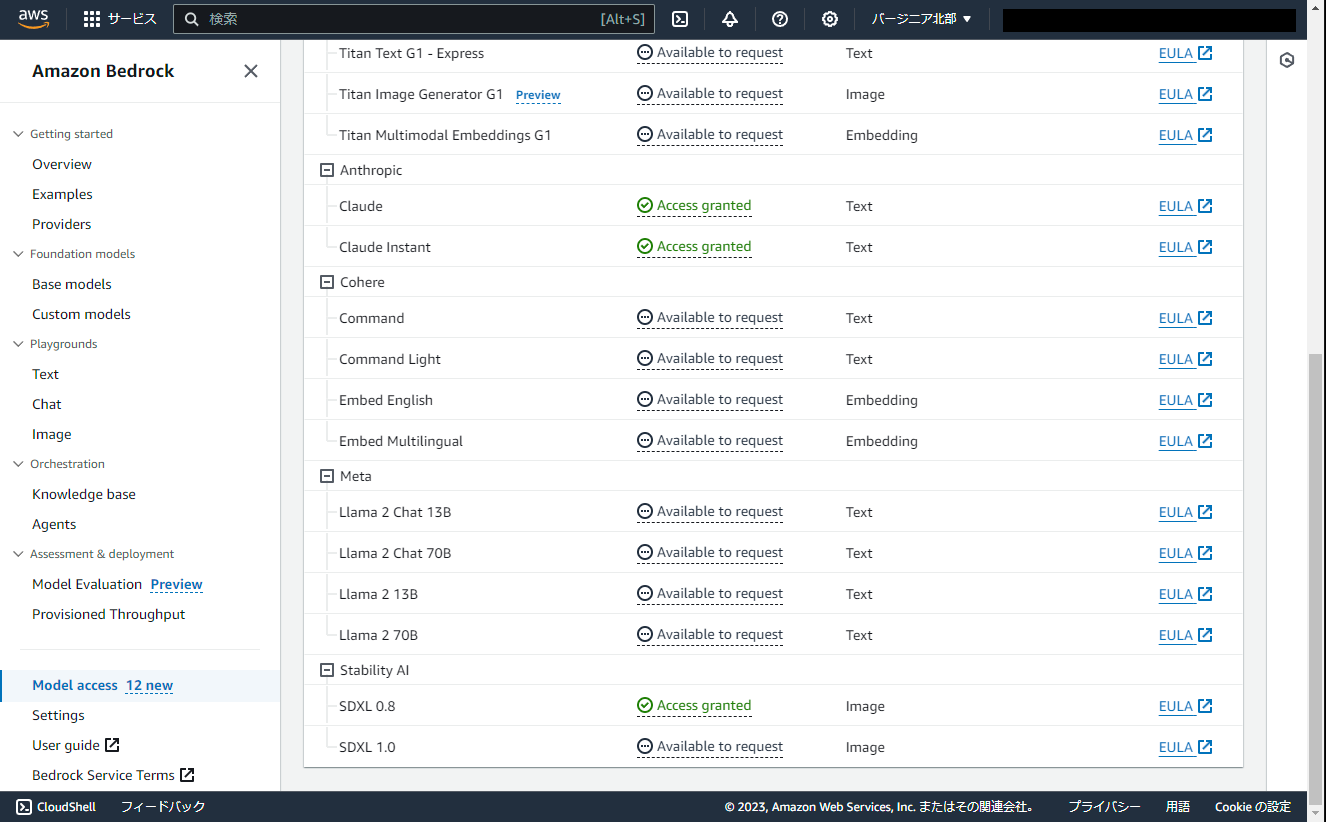Open the settings gear icon in top bar
This screenshot has height=822, width=1326.
(x=830, y=19)
